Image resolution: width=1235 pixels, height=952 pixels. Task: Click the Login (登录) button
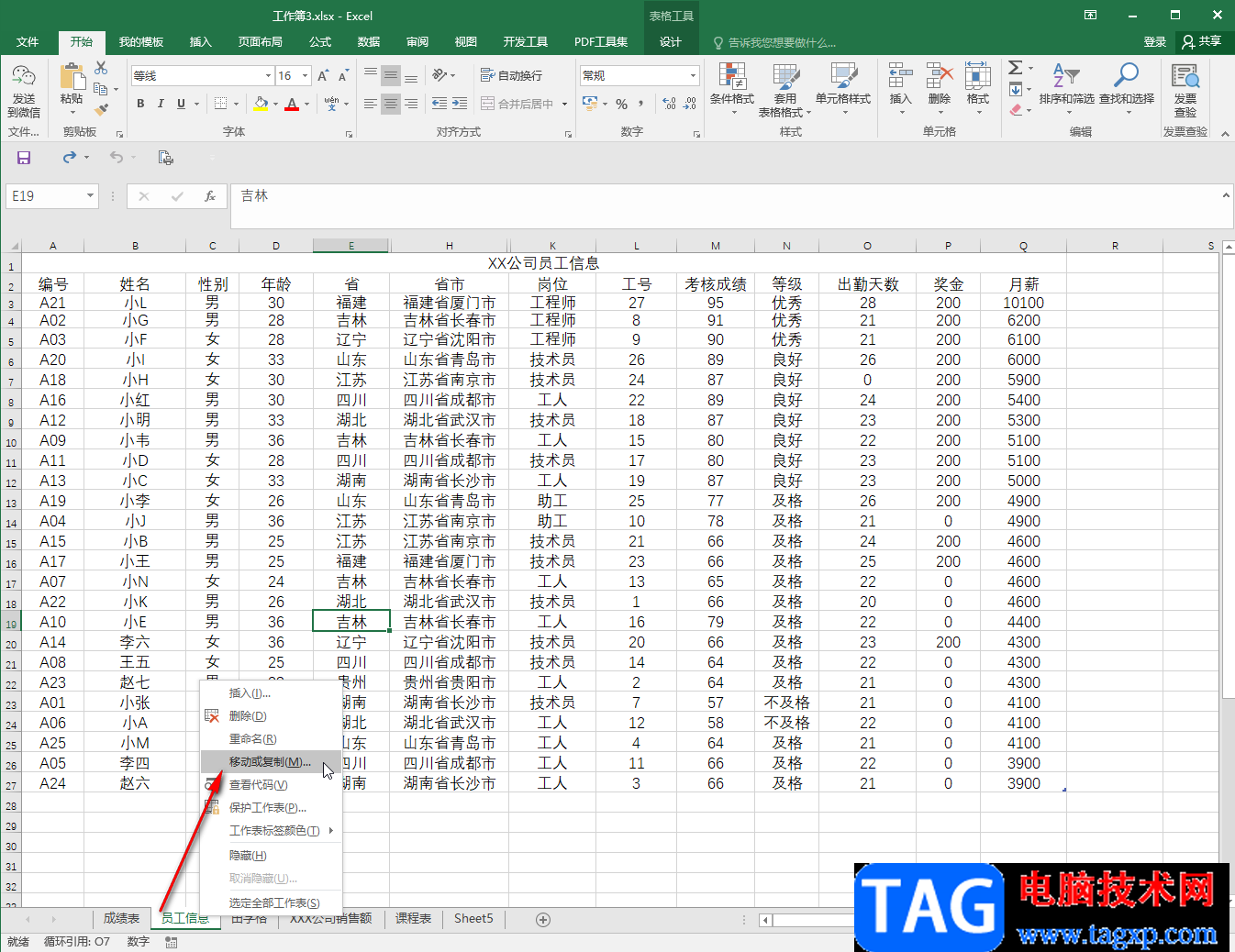click(1154, 42)
